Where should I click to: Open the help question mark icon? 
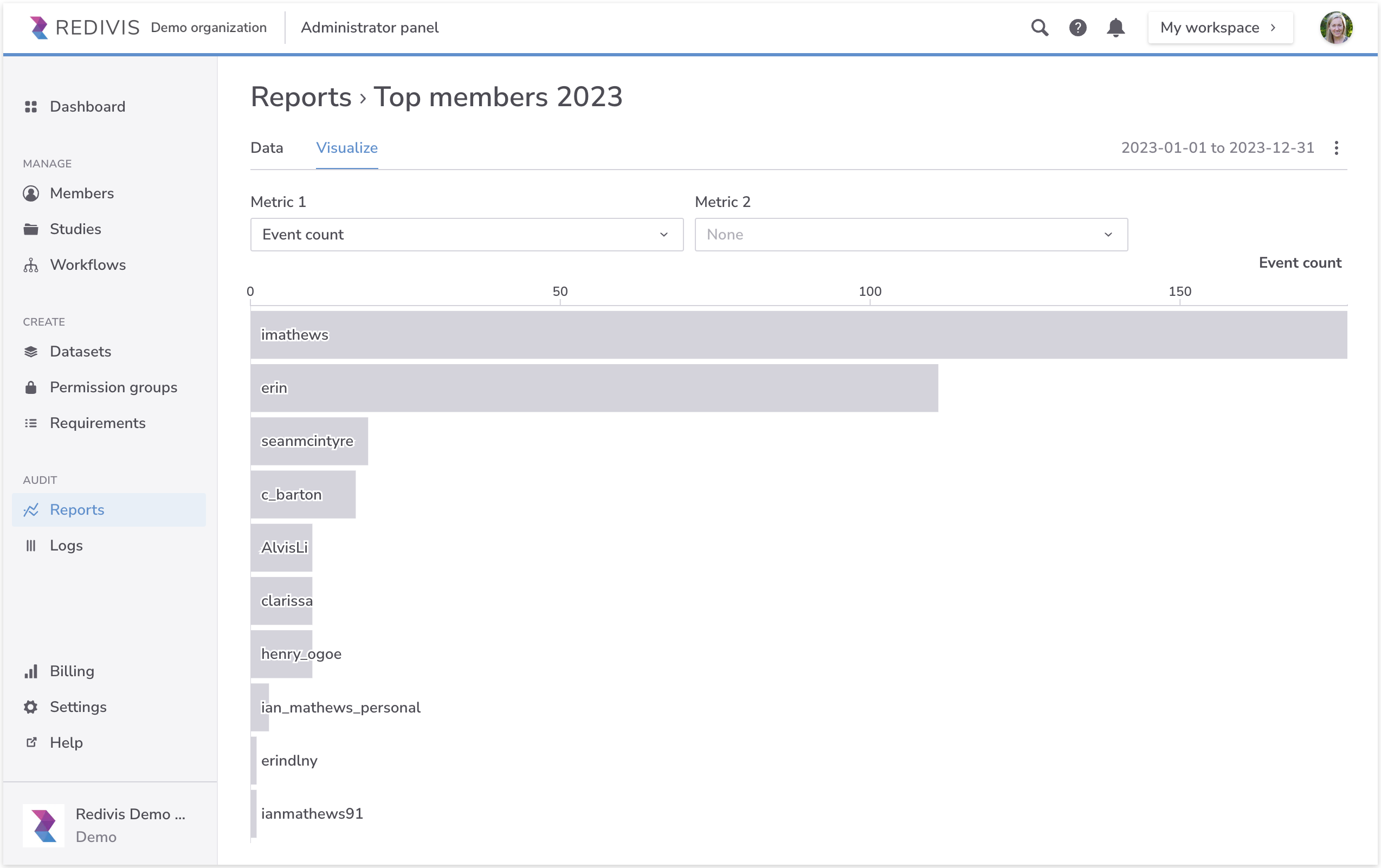tap(1077, 28)
